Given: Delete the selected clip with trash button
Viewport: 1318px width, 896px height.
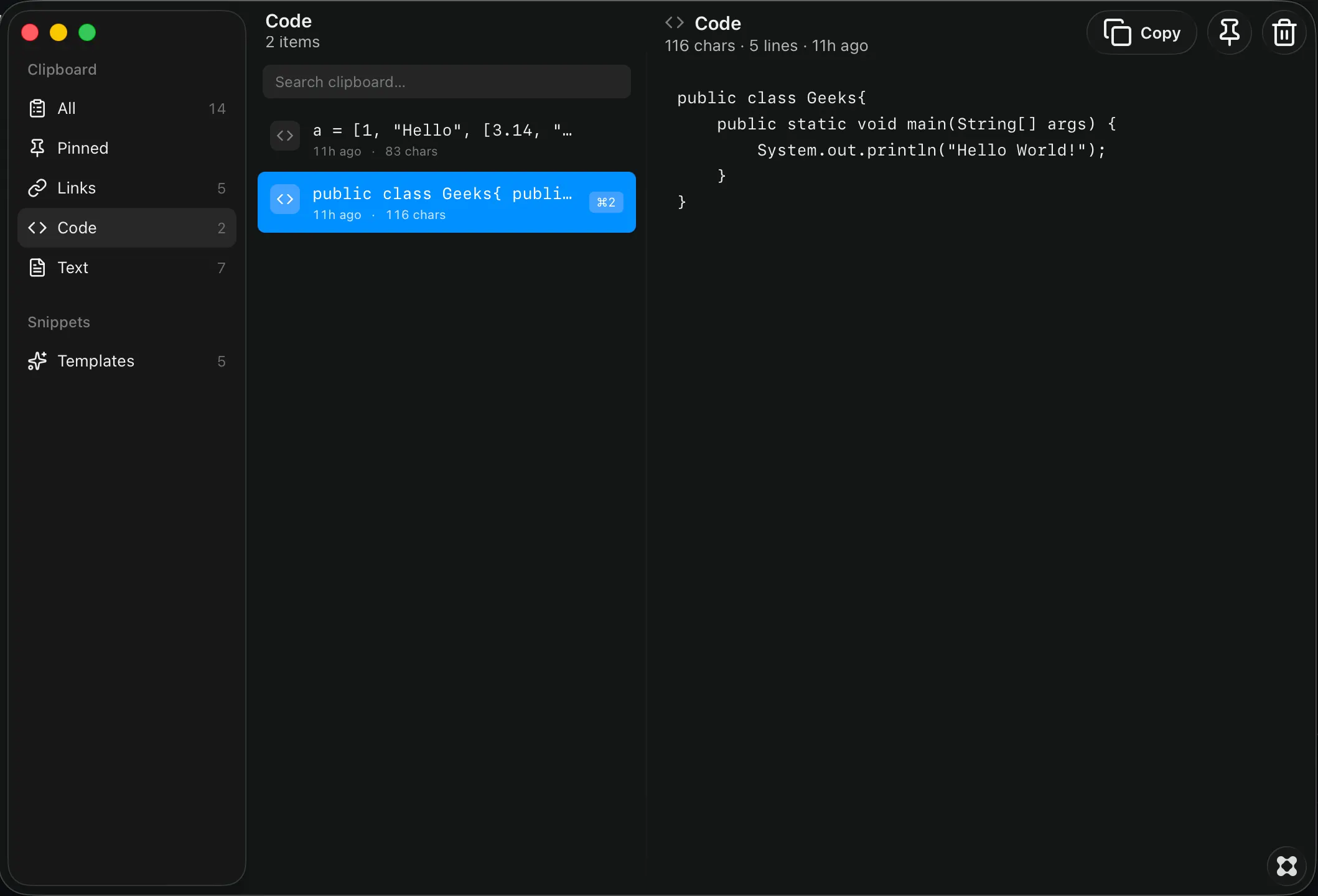Looking at the screenshot, I should pos(1284,32).
